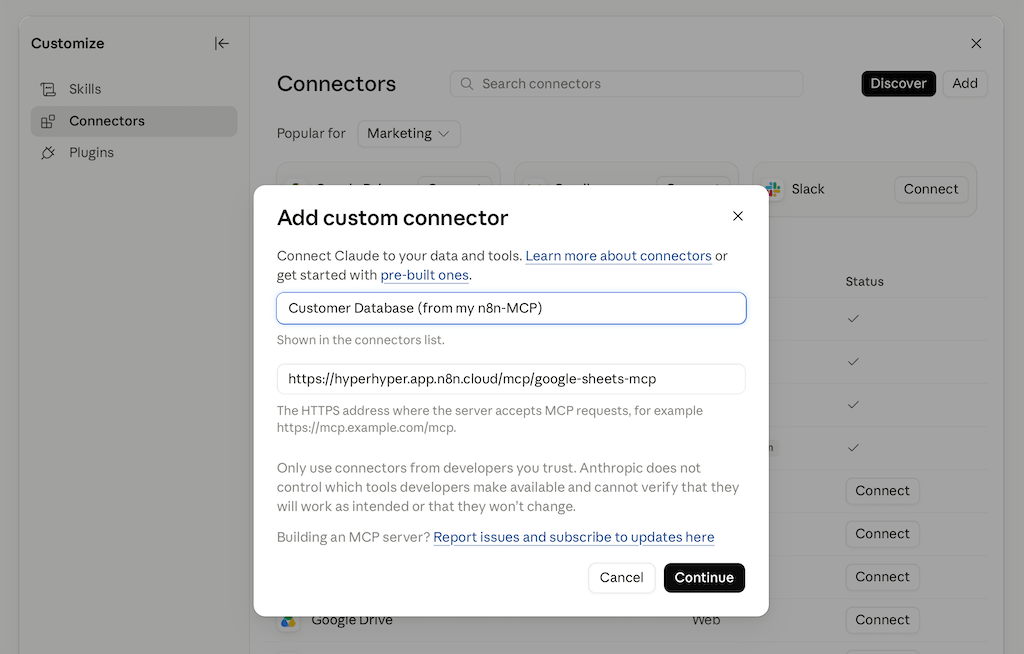The width and height of the screenshot is (1024, 654).
Task: Click the MCP server URL field
Action: [511, 379]
